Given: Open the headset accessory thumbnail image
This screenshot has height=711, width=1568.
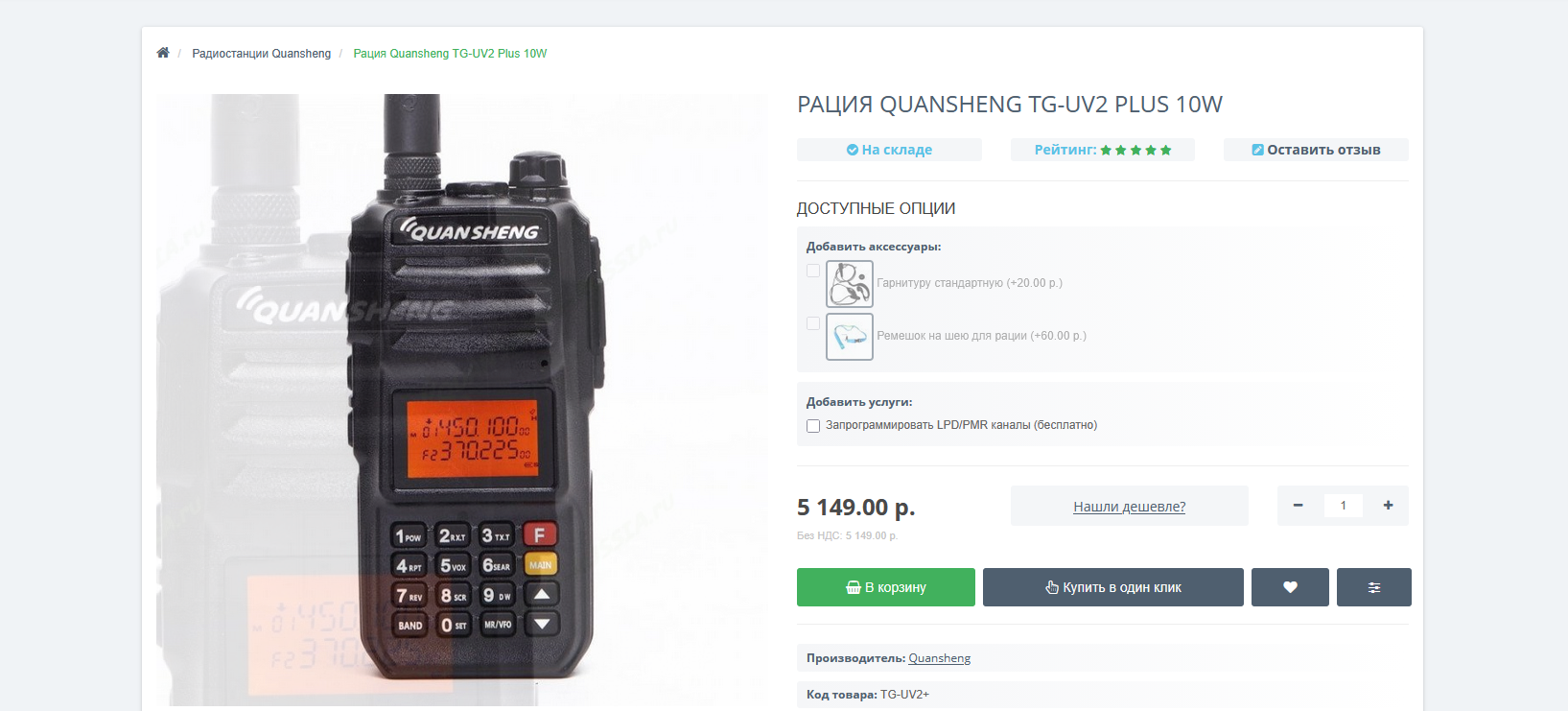Looking at the screenshot, I should click(850, 284).
